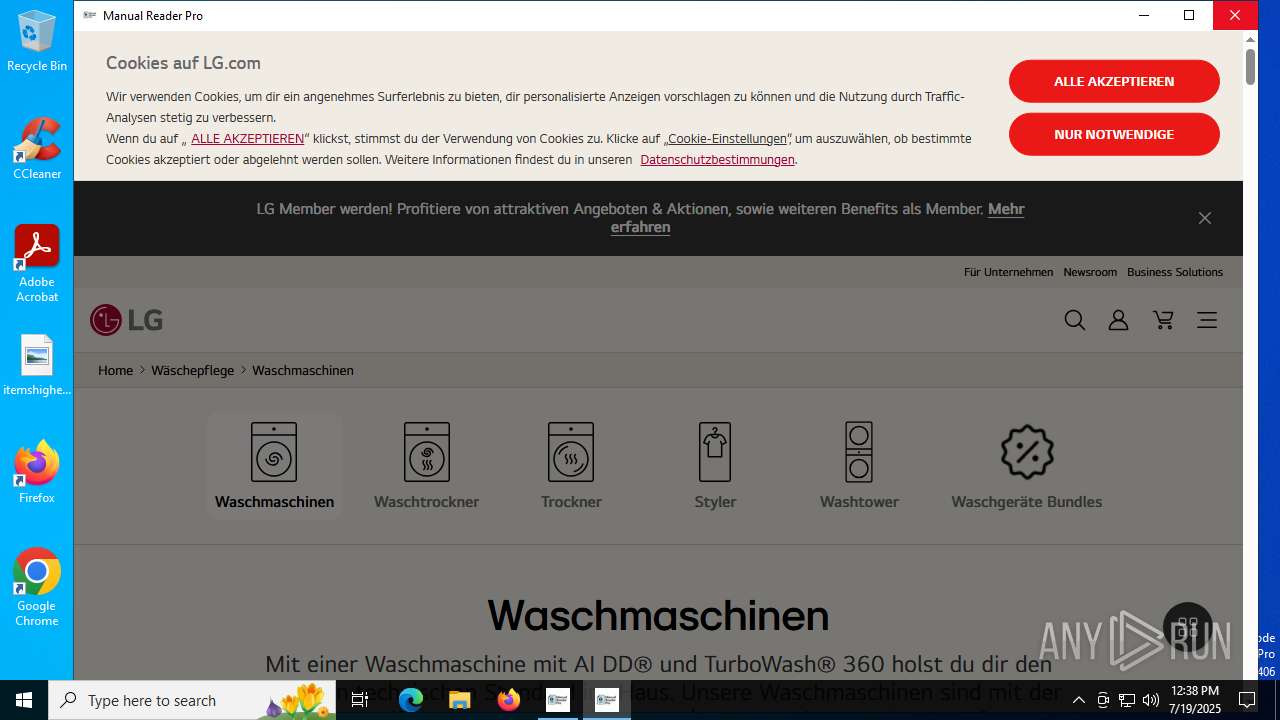Open the site search magnifier icon
Viewport: 1280px width, 720px height.
pyautogui.click(x=1075, y=320)
